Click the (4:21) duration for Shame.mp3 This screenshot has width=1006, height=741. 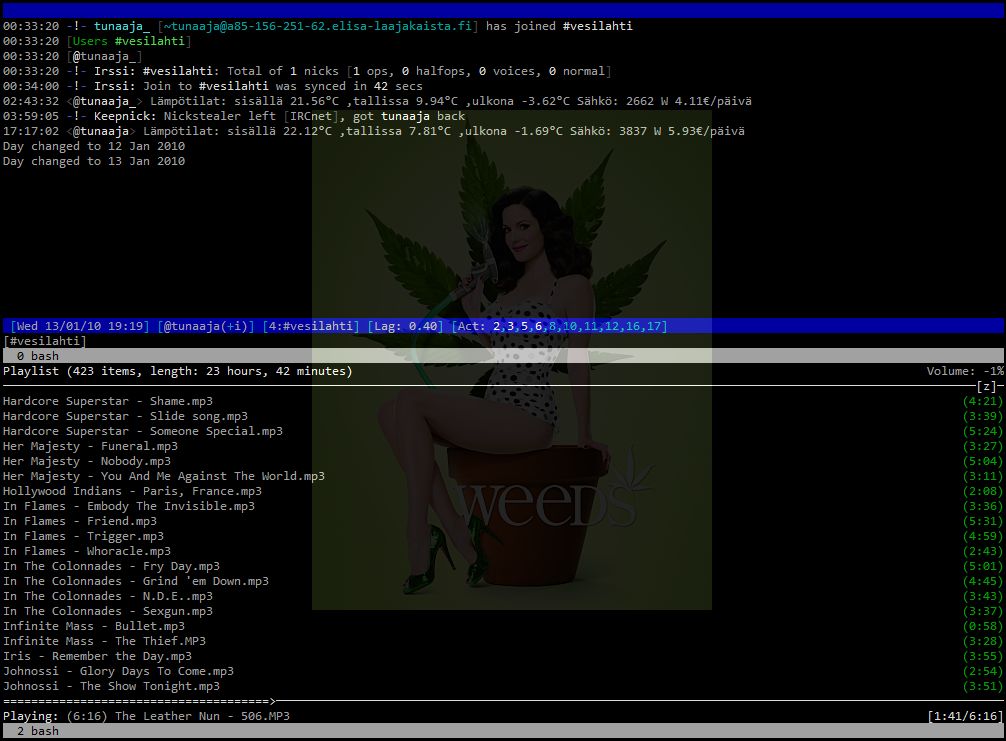[x=982, y=401]
